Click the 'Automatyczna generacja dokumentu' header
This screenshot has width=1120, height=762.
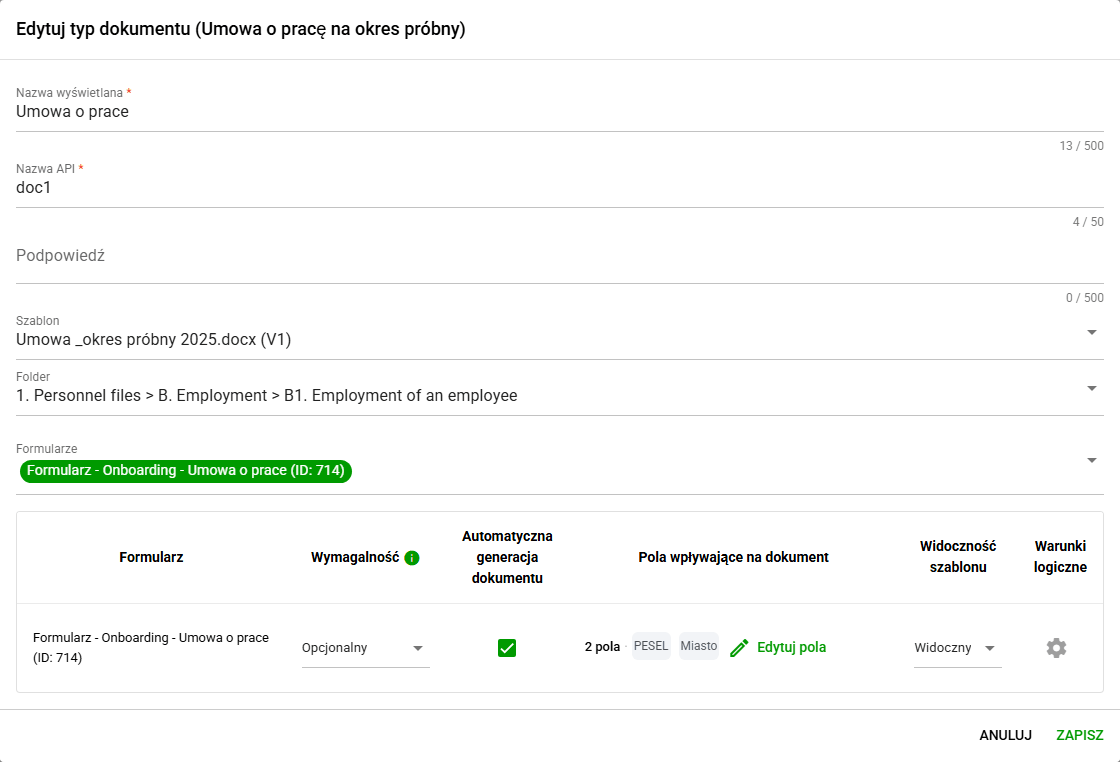[x=507, y=557]
